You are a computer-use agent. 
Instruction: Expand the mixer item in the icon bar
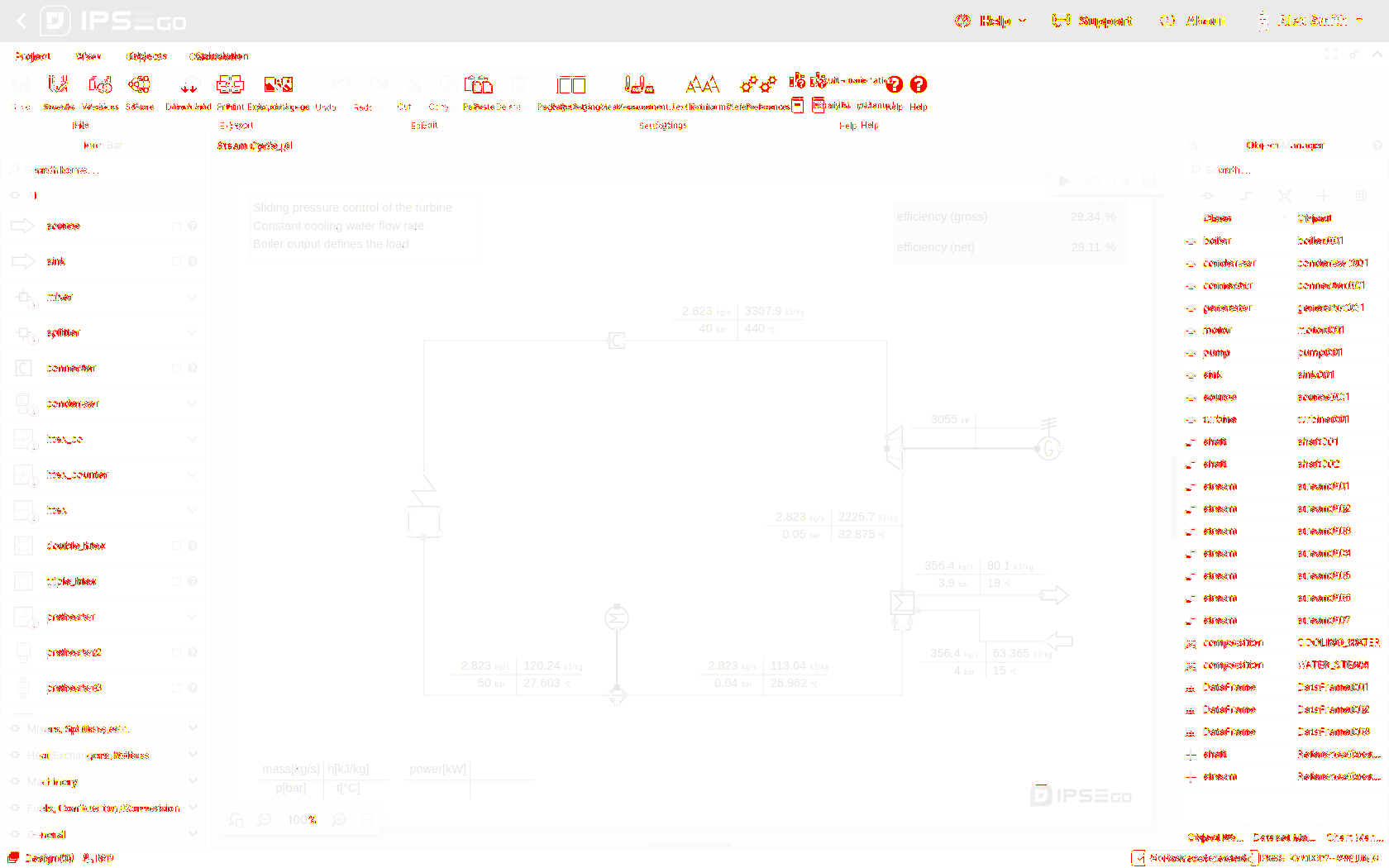[x=192, y=297]
